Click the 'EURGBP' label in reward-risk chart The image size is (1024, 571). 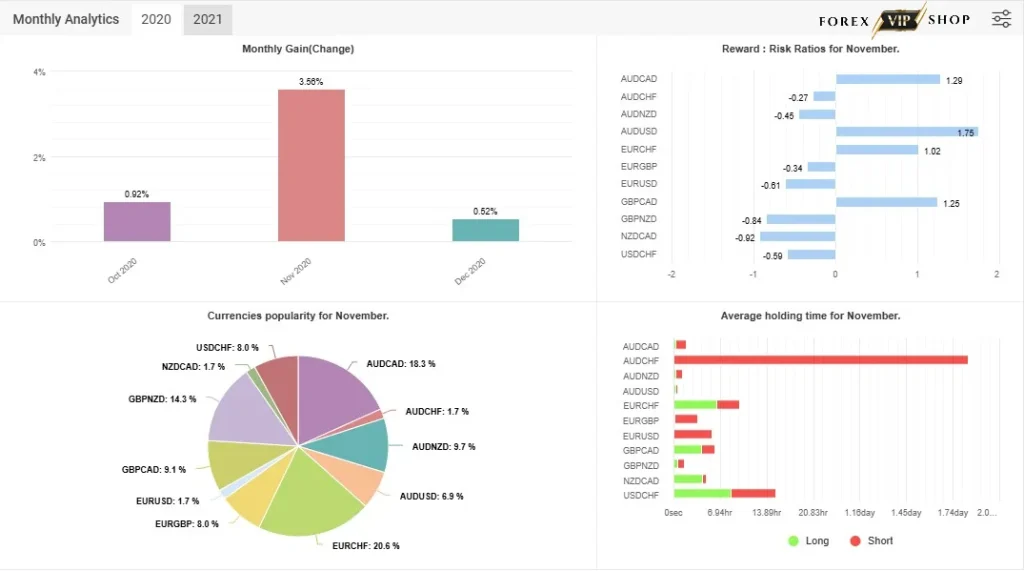click(x=639, y=167)
